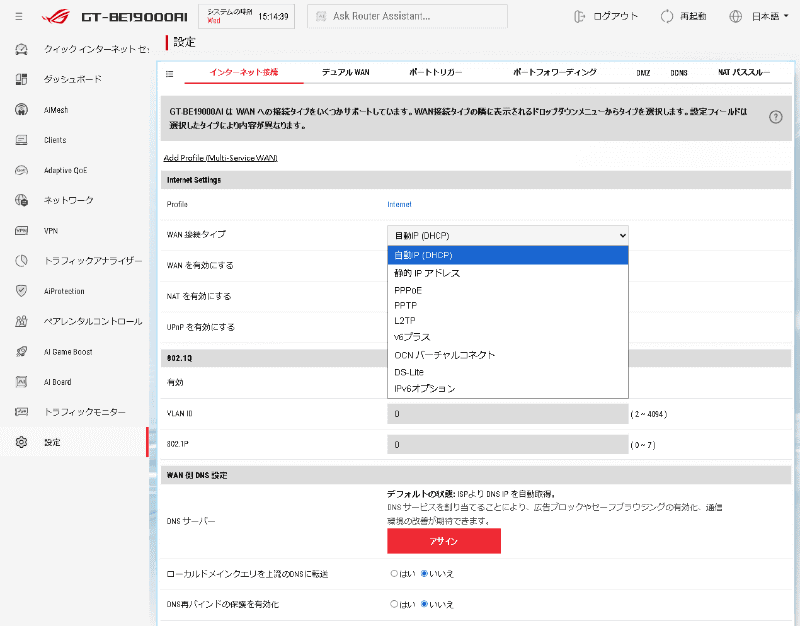Open the ダッシュボード dashboard icon
The image size is (800, 626).
point(21,79)
